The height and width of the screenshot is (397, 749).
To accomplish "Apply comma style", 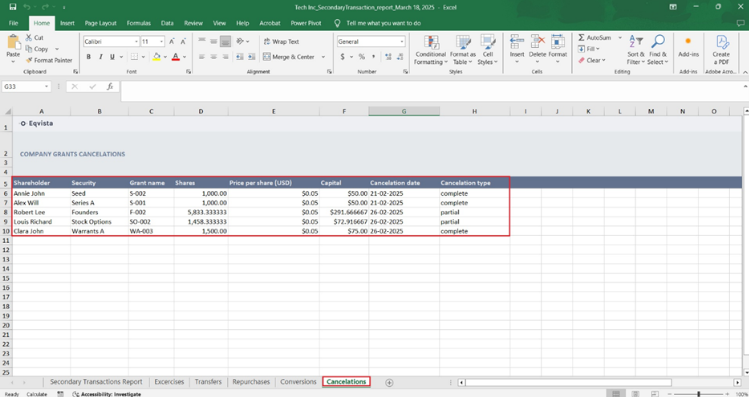I will [x=373, y=57].
